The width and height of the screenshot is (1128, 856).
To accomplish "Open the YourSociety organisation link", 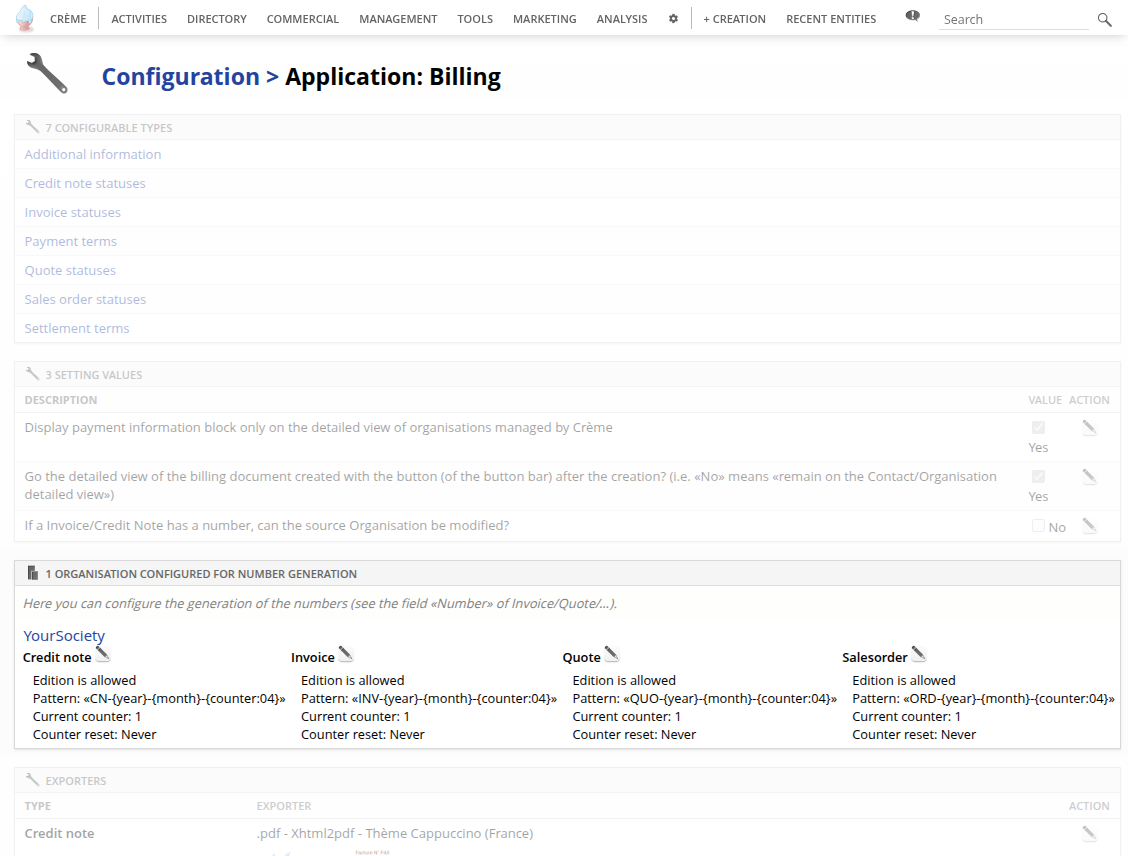I will (x=64, y=636).
